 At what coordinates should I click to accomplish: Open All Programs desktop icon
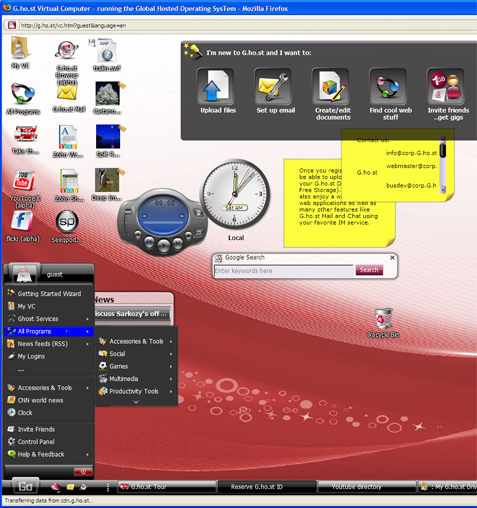[x=22, y=93]
